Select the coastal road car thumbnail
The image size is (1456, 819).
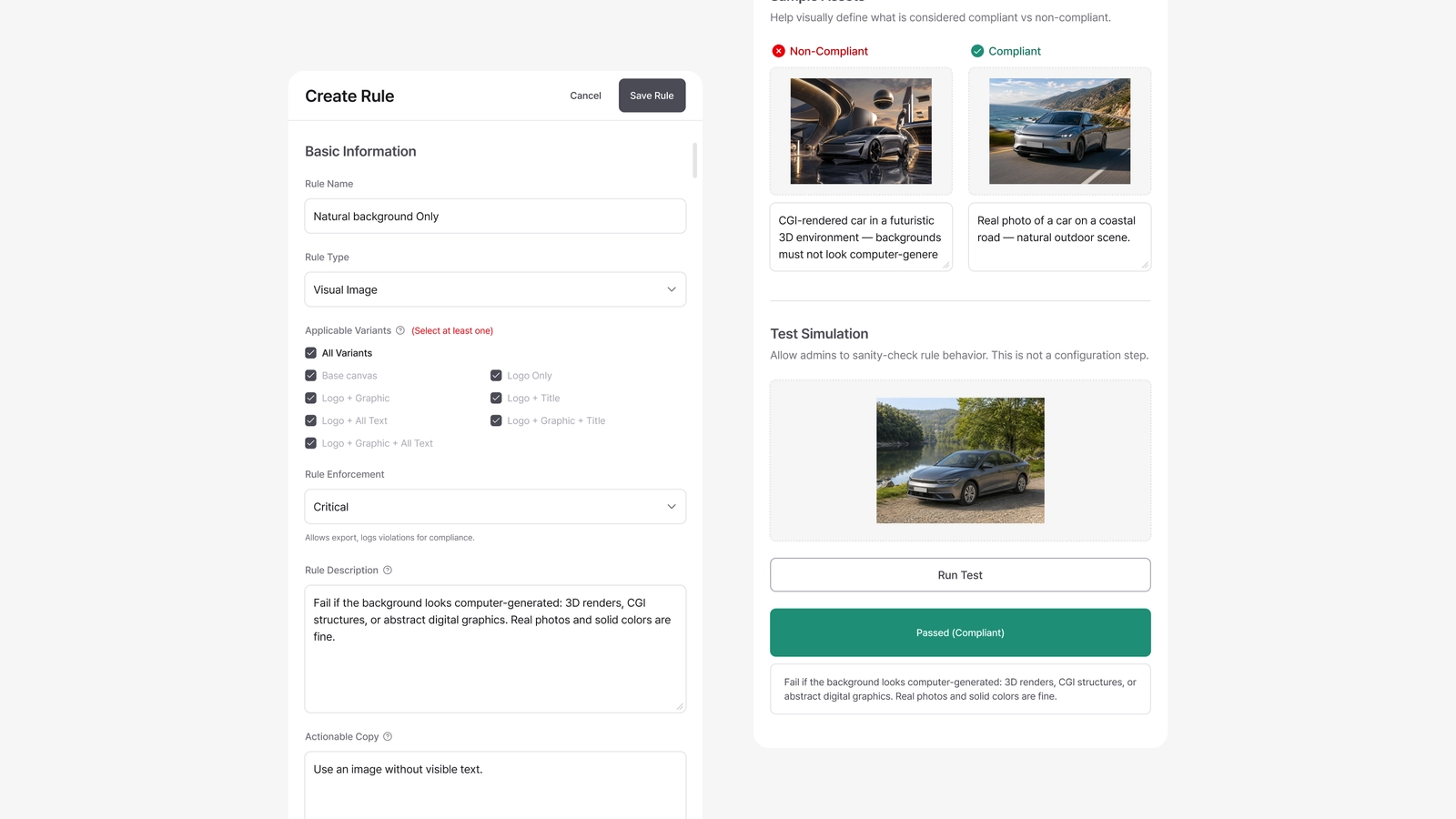pos(1059,131)
